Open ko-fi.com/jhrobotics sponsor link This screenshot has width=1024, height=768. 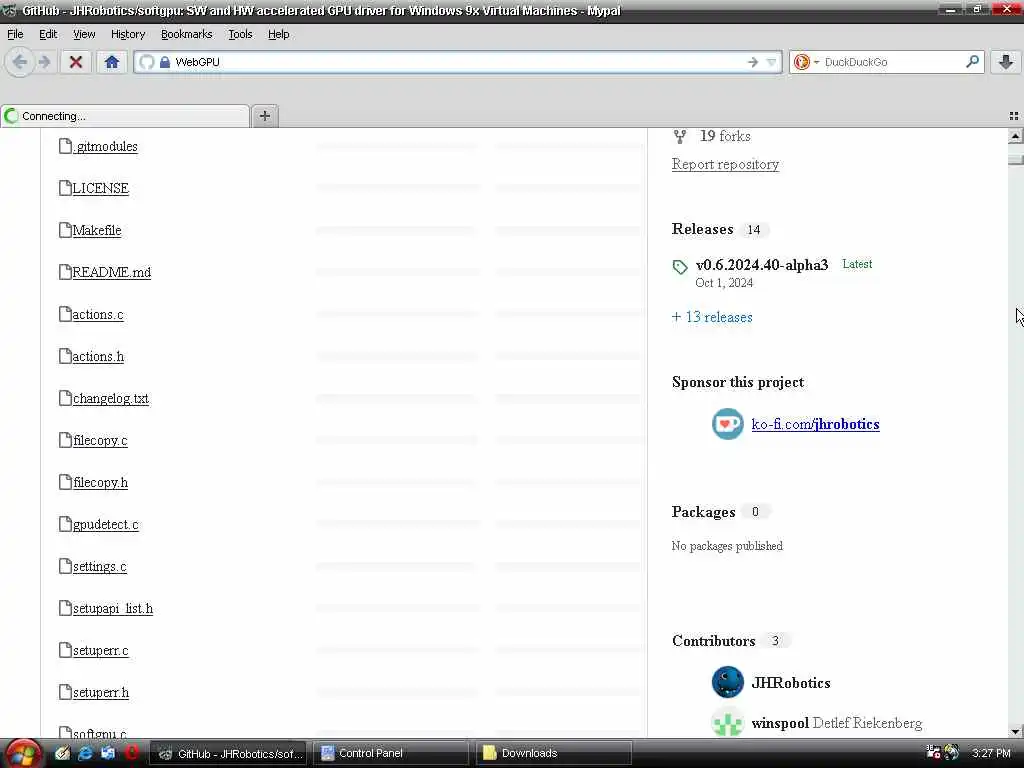(x=815, y=424)
